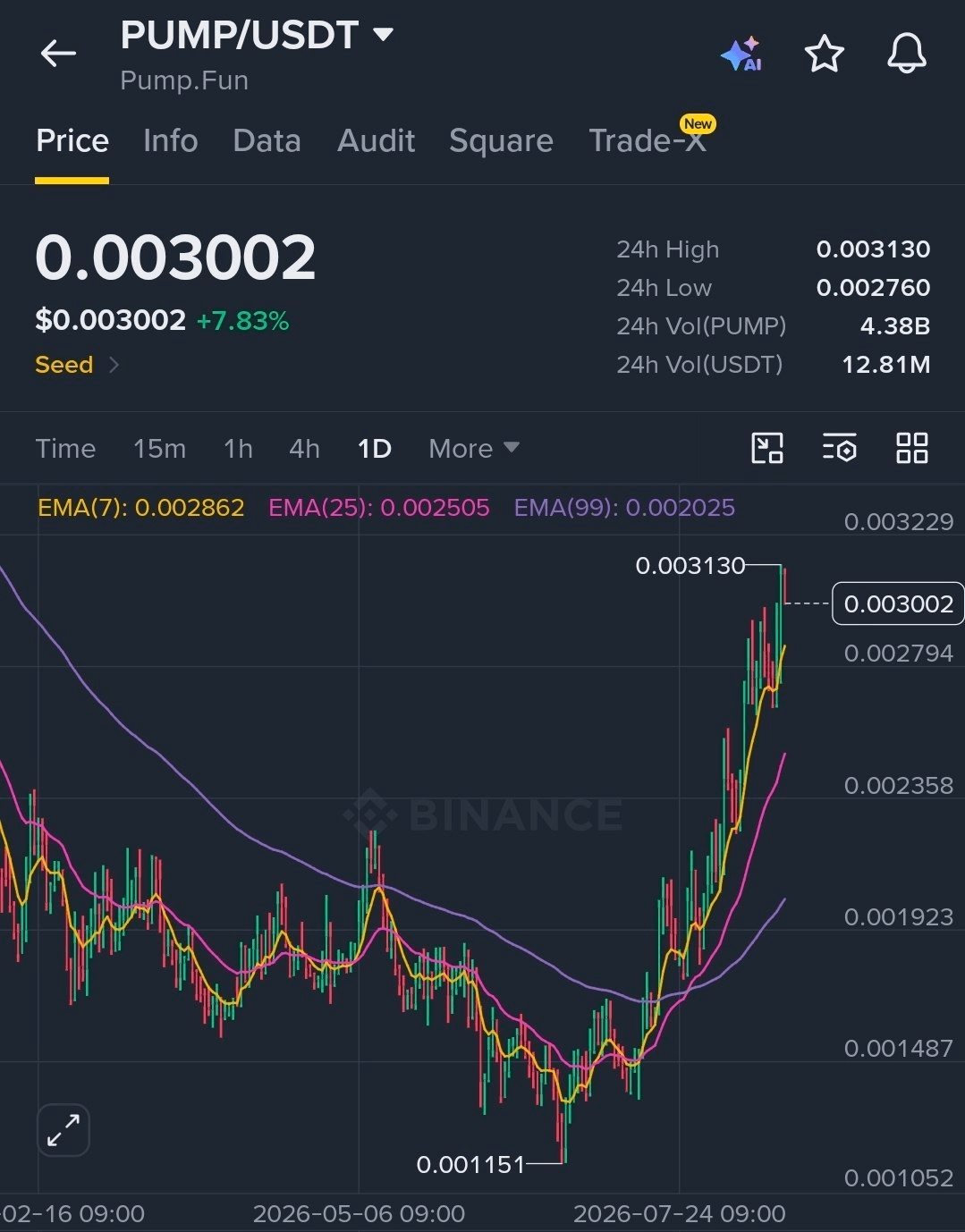Tap the 0.003229 price axis label
Image resolution: width=965 pixels, height=1232 pixels.
899,522
